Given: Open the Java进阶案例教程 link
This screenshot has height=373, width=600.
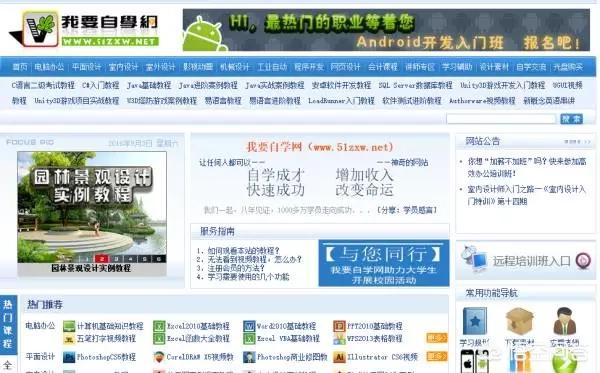Looking at the screenshot, I should tap(208, 85).
